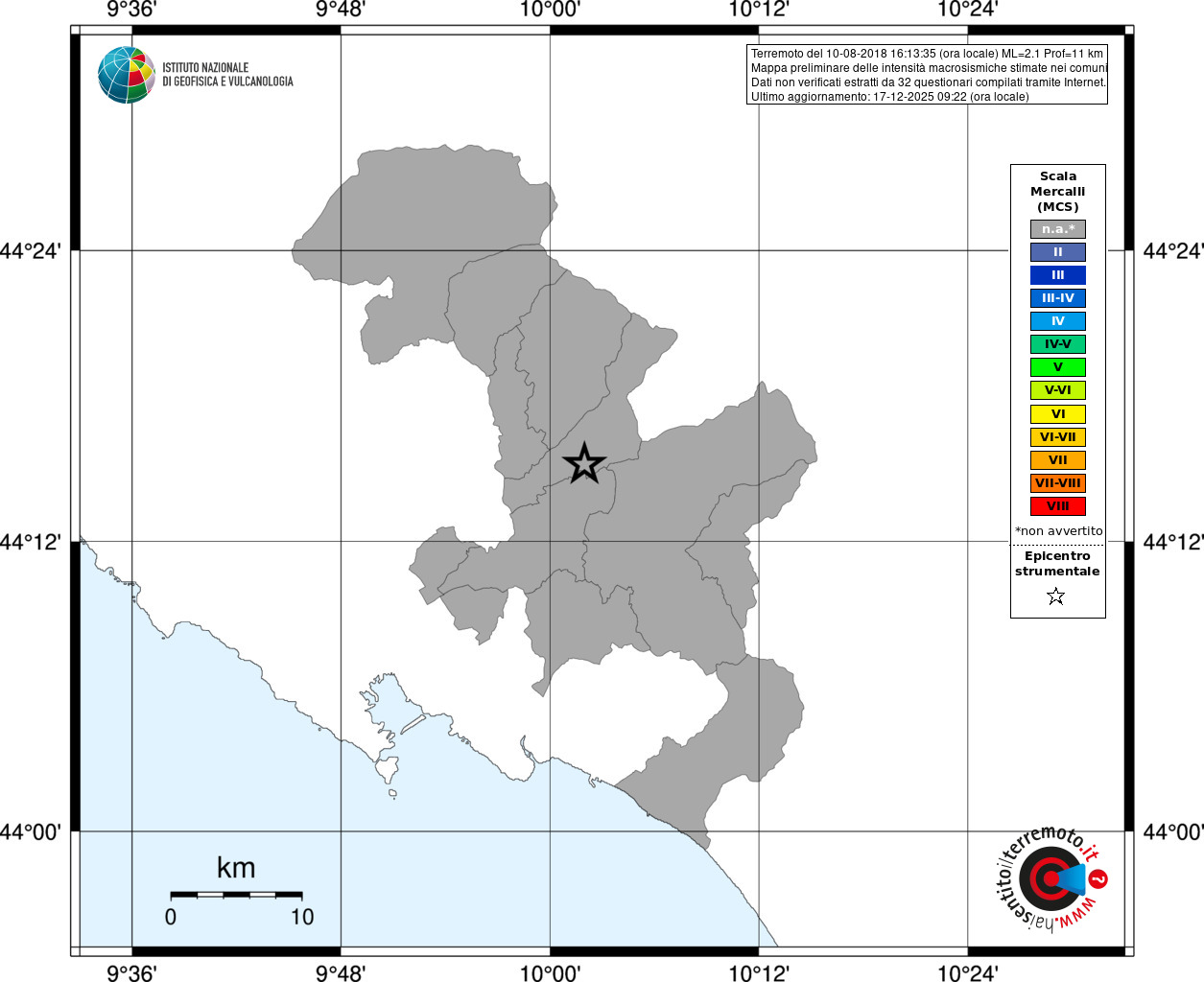Click the Scala Mercalli (MCS) legend title
Screen dimensions: 1204x982
click(x=1058, y=192)
